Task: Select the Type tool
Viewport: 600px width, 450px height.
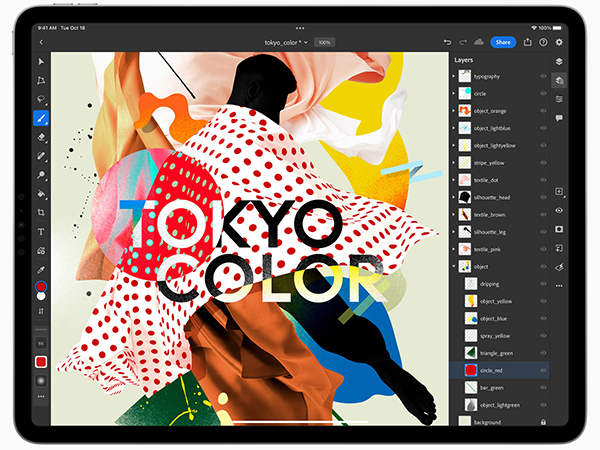Action: 41,232
